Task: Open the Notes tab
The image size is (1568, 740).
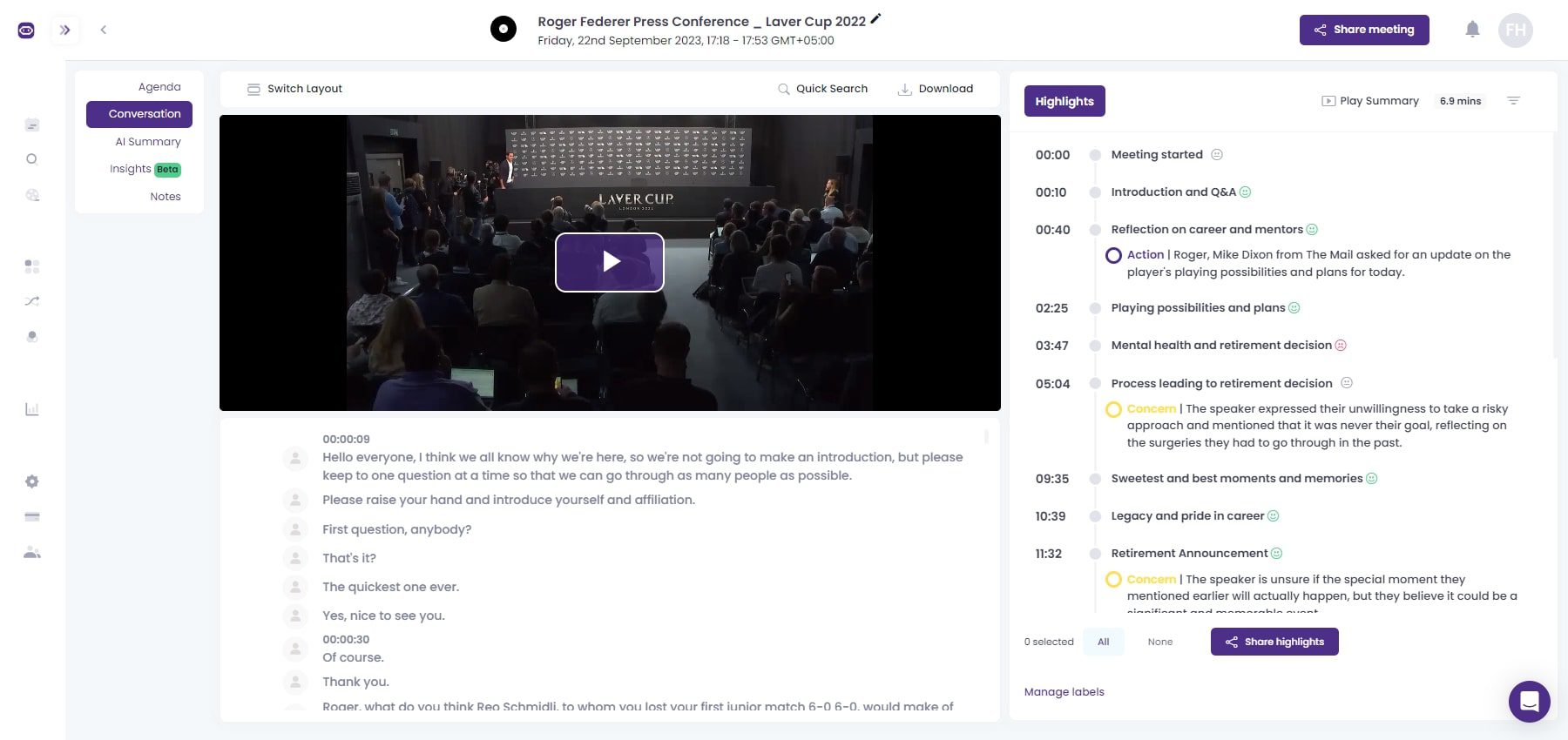Action: pos(165,197)
